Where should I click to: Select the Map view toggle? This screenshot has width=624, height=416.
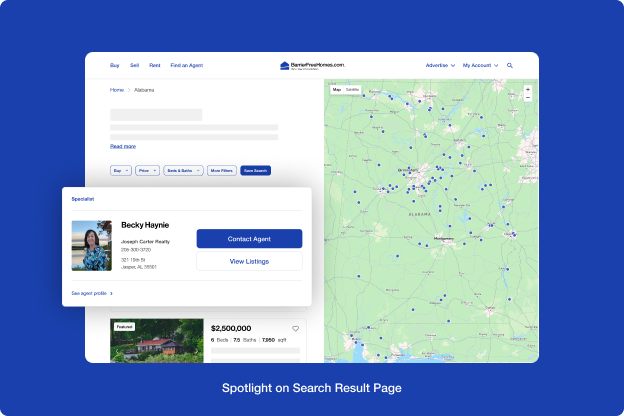point(337,90)
